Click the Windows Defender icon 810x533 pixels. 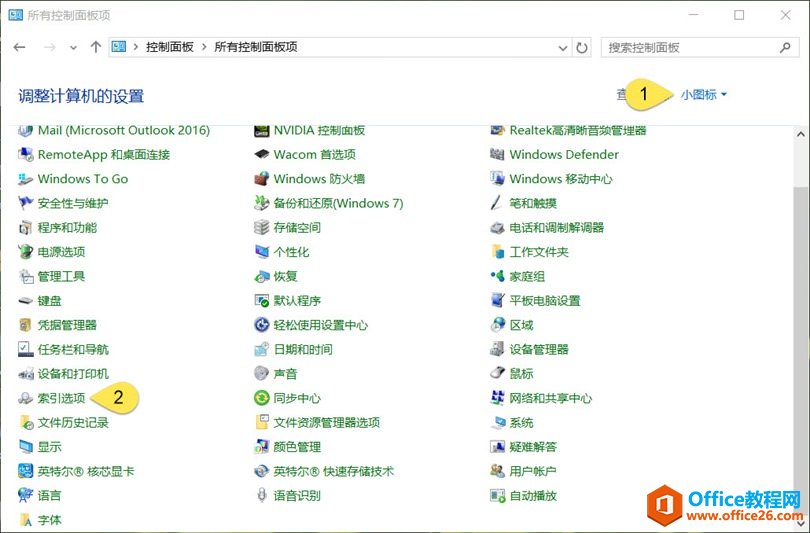click(497, 154)
